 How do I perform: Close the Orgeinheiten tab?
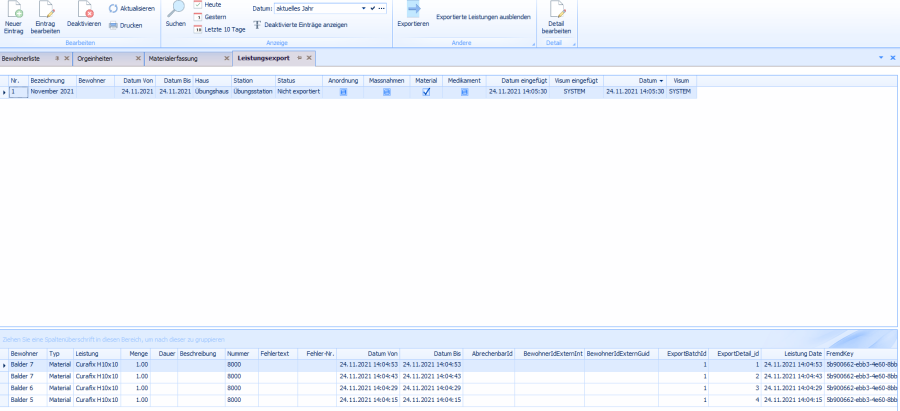(x=138, y=58)
